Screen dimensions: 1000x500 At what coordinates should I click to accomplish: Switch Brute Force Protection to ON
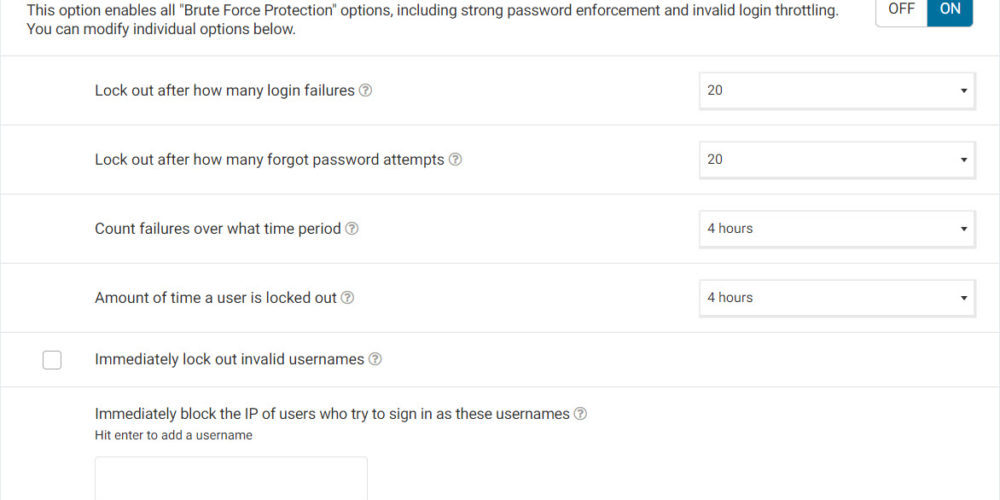click(950, 9)
